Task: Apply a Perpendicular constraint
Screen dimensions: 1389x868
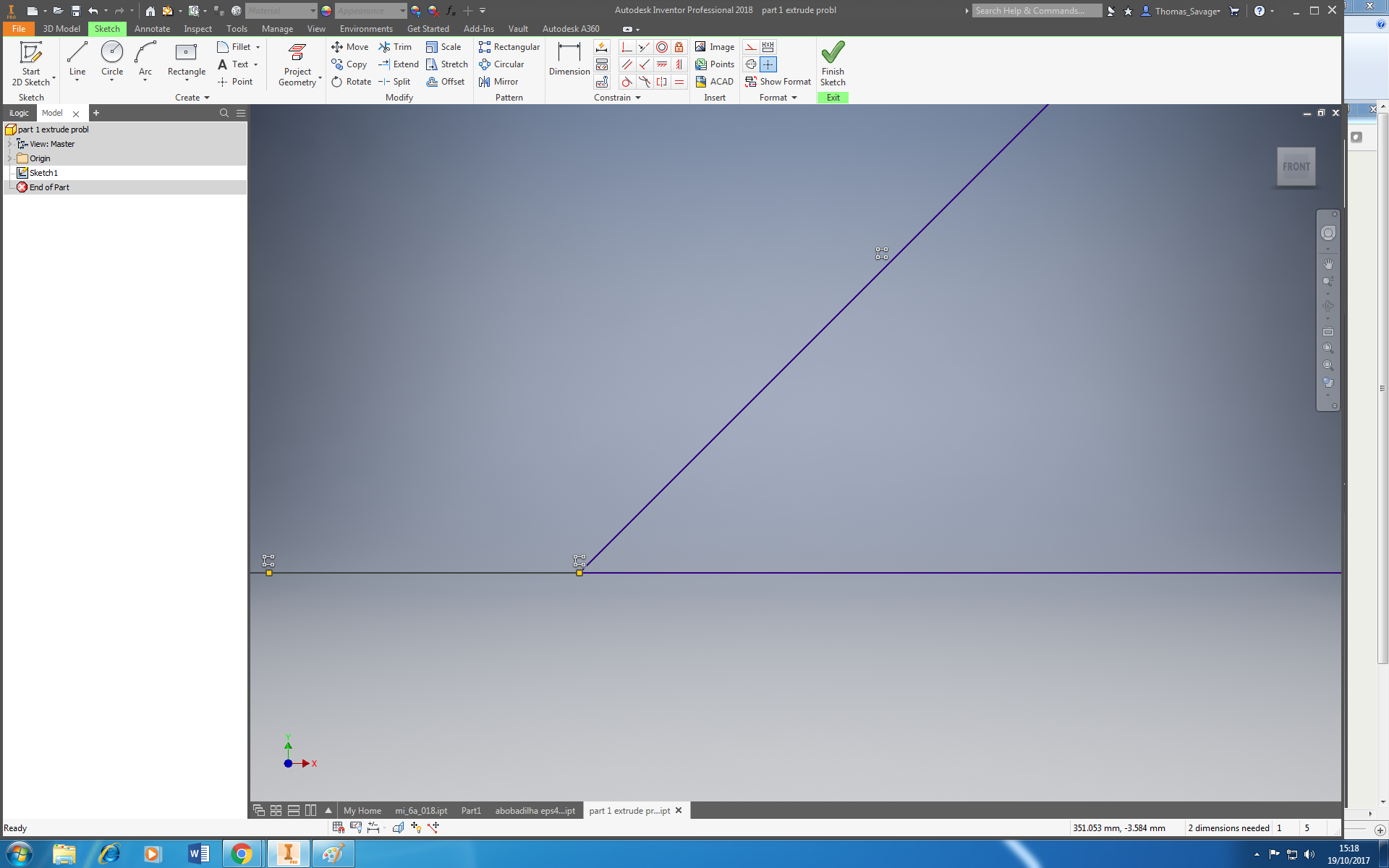Action: click(626, 47)
